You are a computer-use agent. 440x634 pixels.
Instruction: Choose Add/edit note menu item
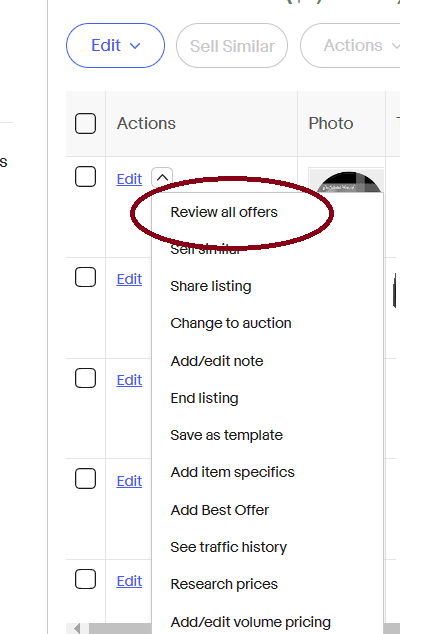point(217,361)
